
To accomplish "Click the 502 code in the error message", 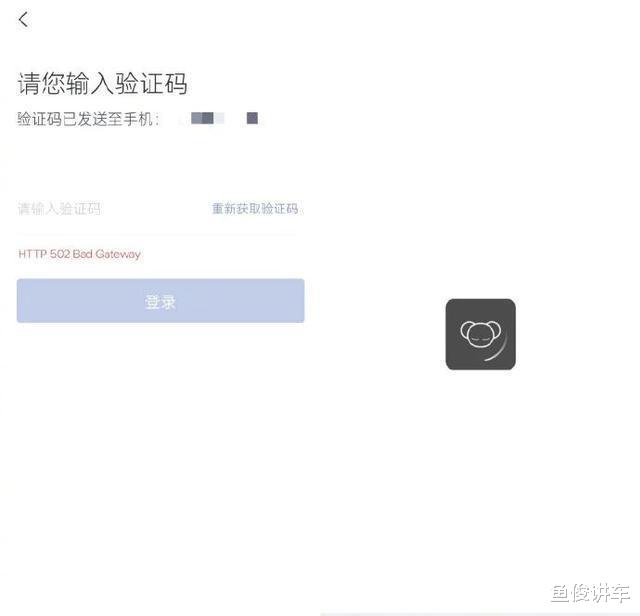I will (60, 254).
